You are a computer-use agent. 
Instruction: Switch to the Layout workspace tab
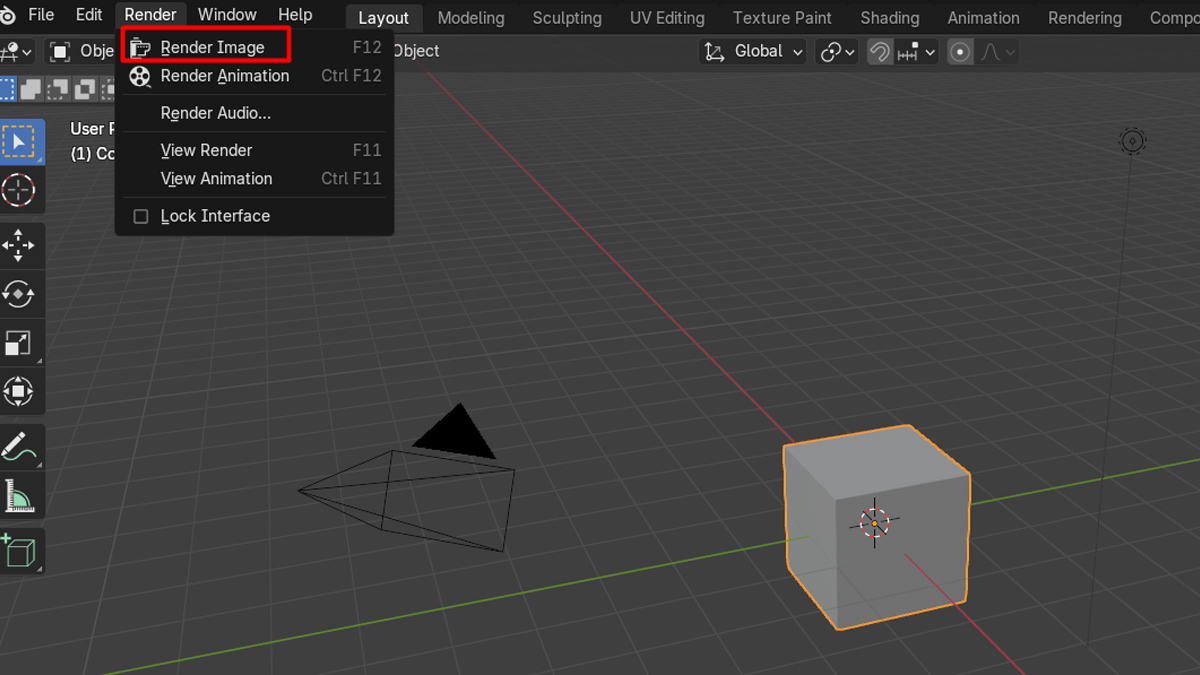point(383,18)
